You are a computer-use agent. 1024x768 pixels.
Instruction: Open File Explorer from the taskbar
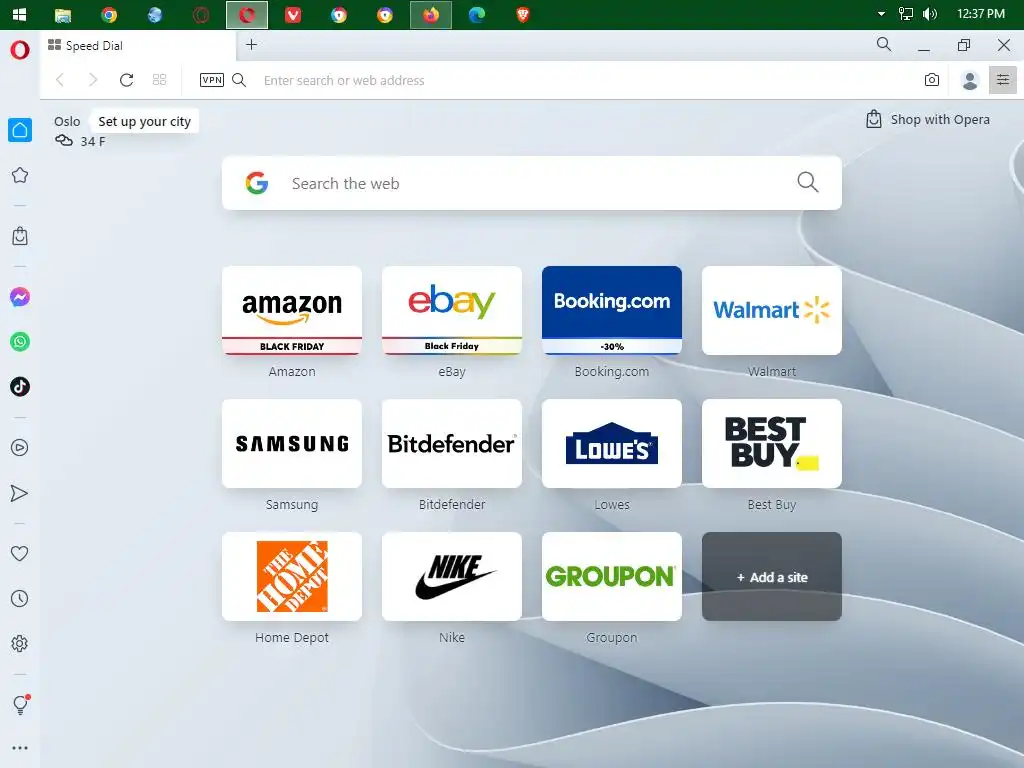coord(63,14)
